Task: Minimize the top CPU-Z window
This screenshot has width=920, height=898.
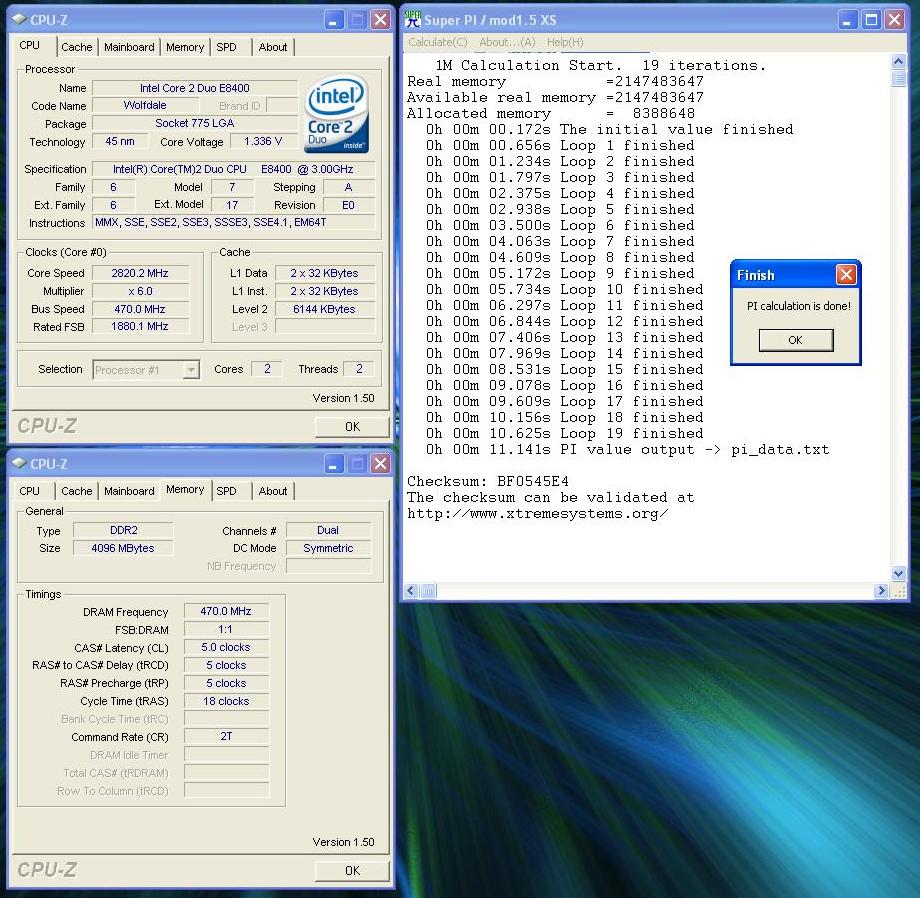Action: click(333, 20)
